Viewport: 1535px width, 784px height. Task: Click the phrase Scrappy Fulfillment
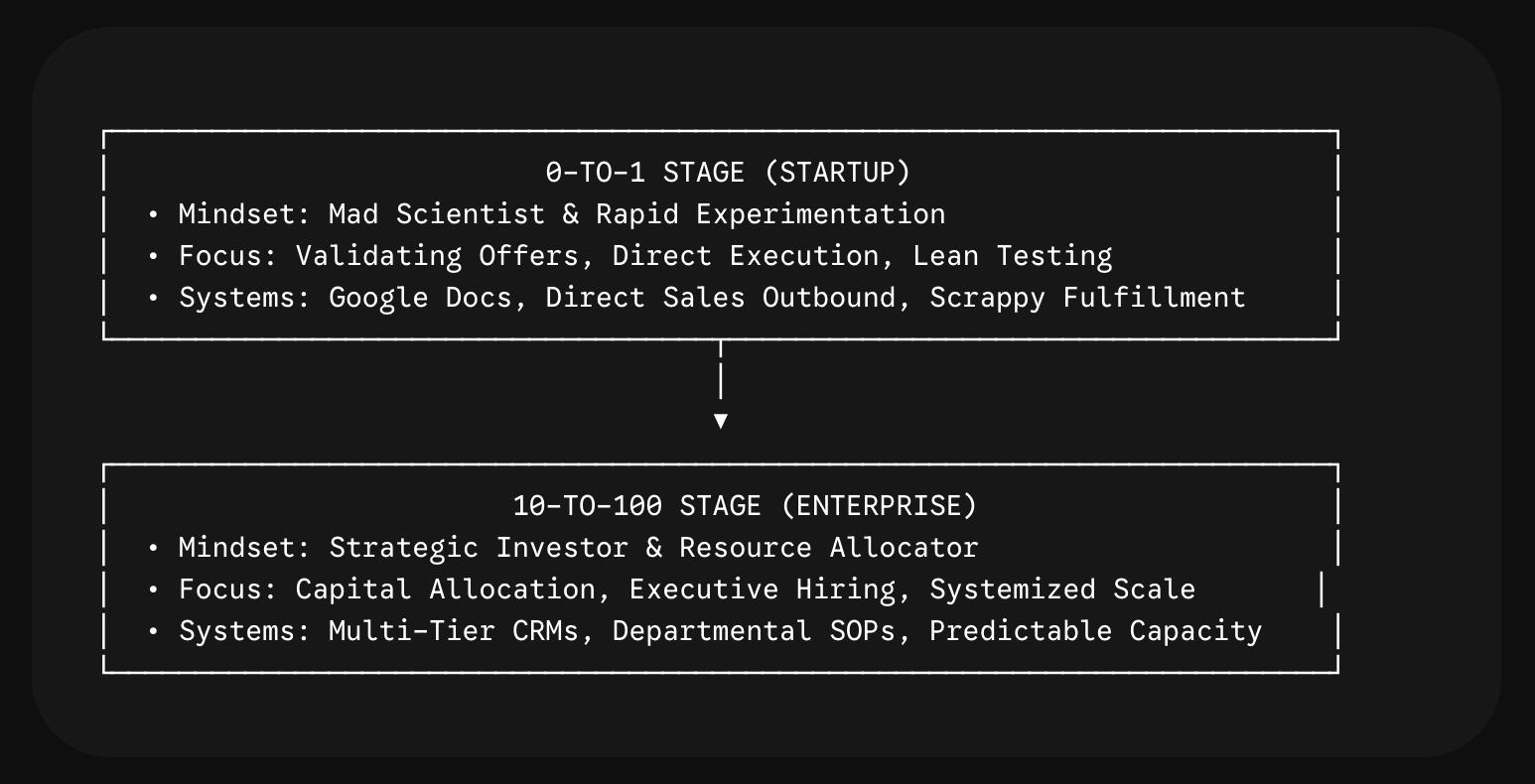pos(1087,298)
